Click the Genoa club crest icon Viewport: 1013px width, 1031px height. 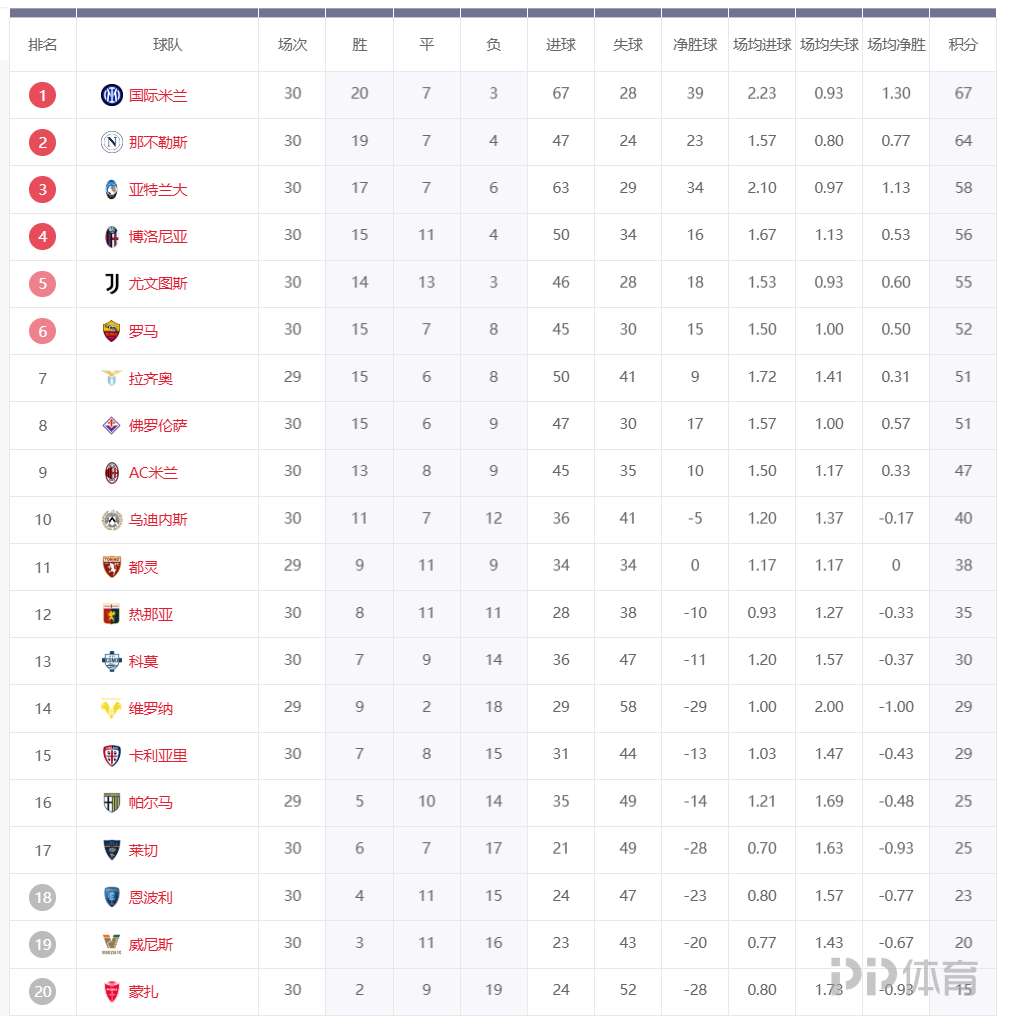coord(112,614)
